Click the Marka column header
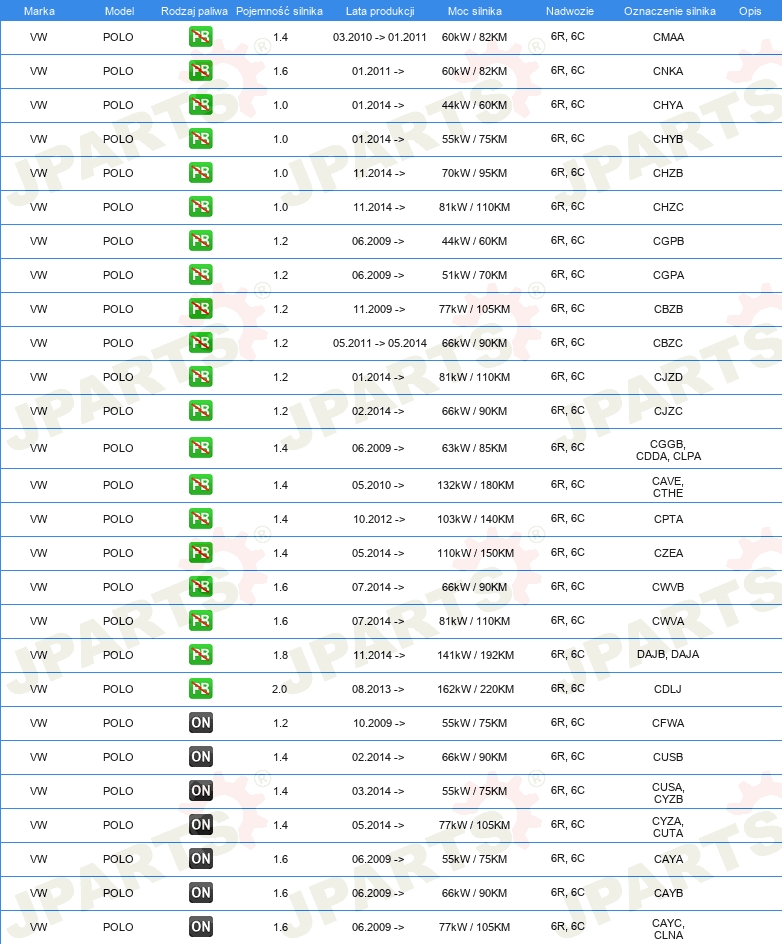Image resolution: width=782 pixels, height=944 pixels. (39, 11)
